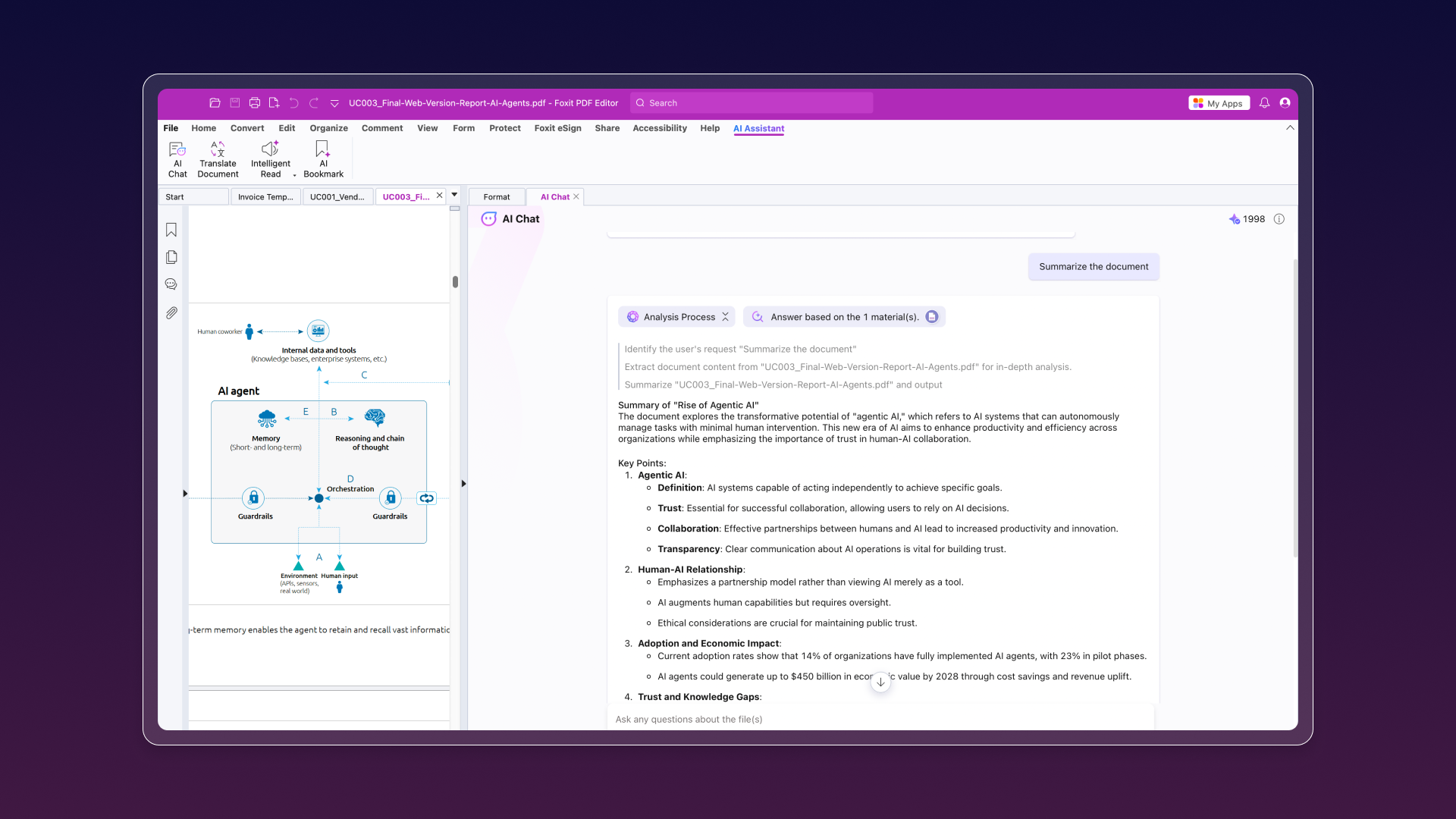Image resolution: width=1456 pixels, height=819 pixels.
Task: Open the Bookmarks side panel icon
Action: pos(171,230)
